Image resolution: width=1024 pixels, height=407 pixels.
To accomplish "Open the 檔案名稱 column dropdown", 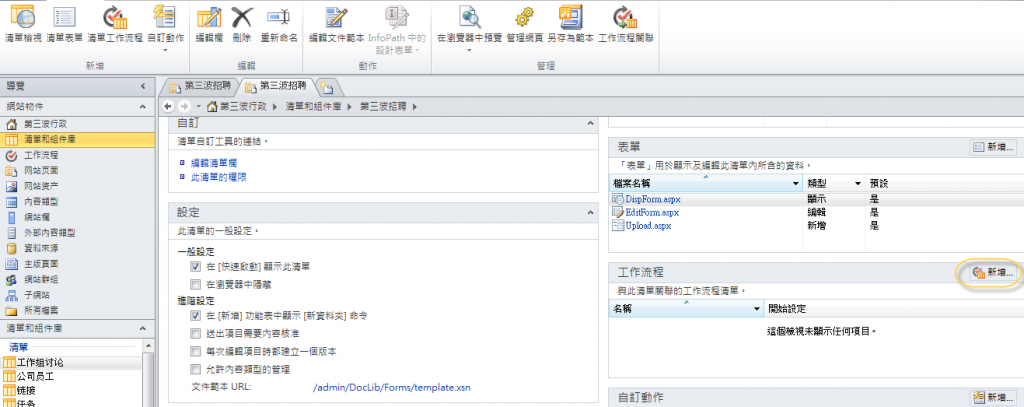I will click(x=795, y=184).
